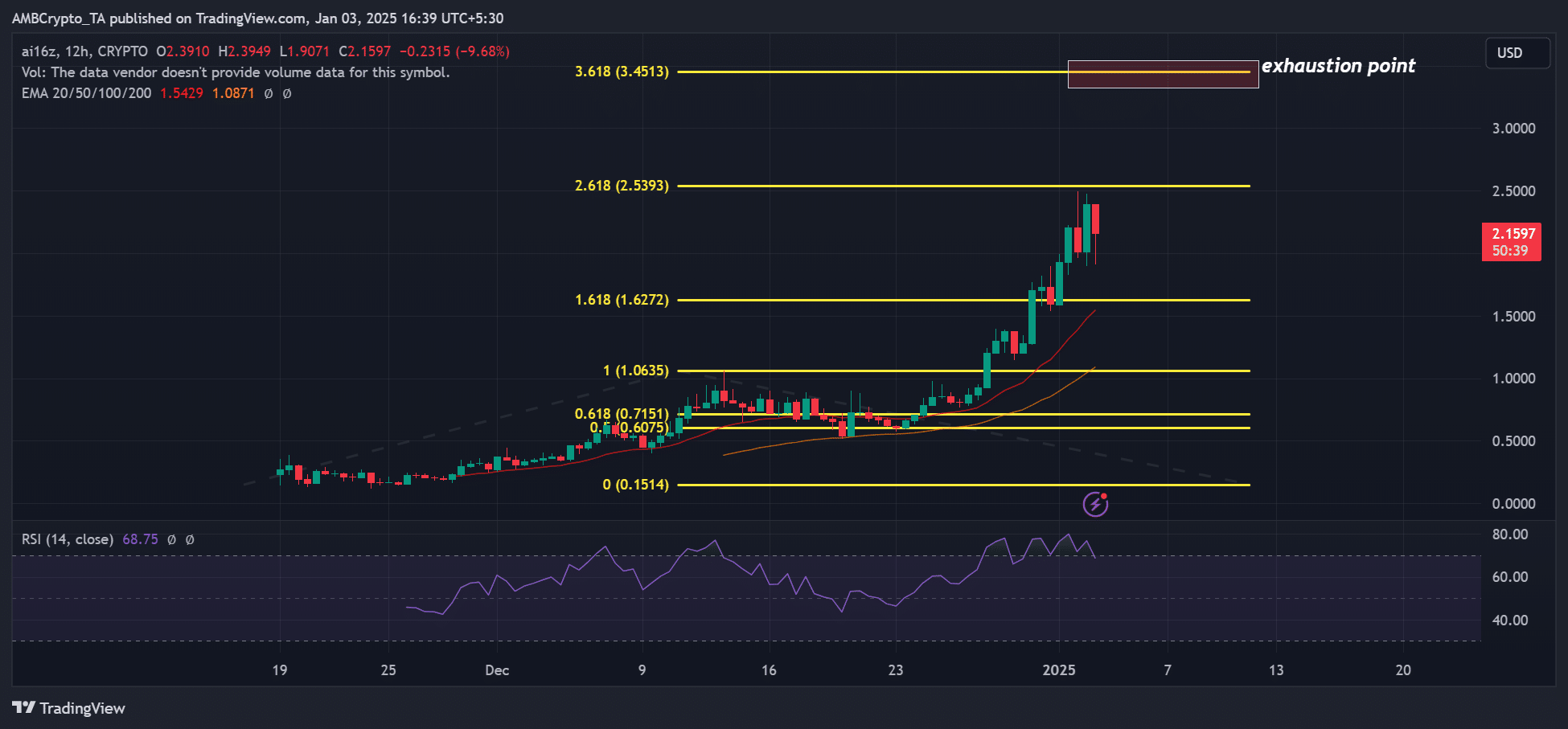Click the RSI (14, close) indicator legend

click(x=68, y=539)
